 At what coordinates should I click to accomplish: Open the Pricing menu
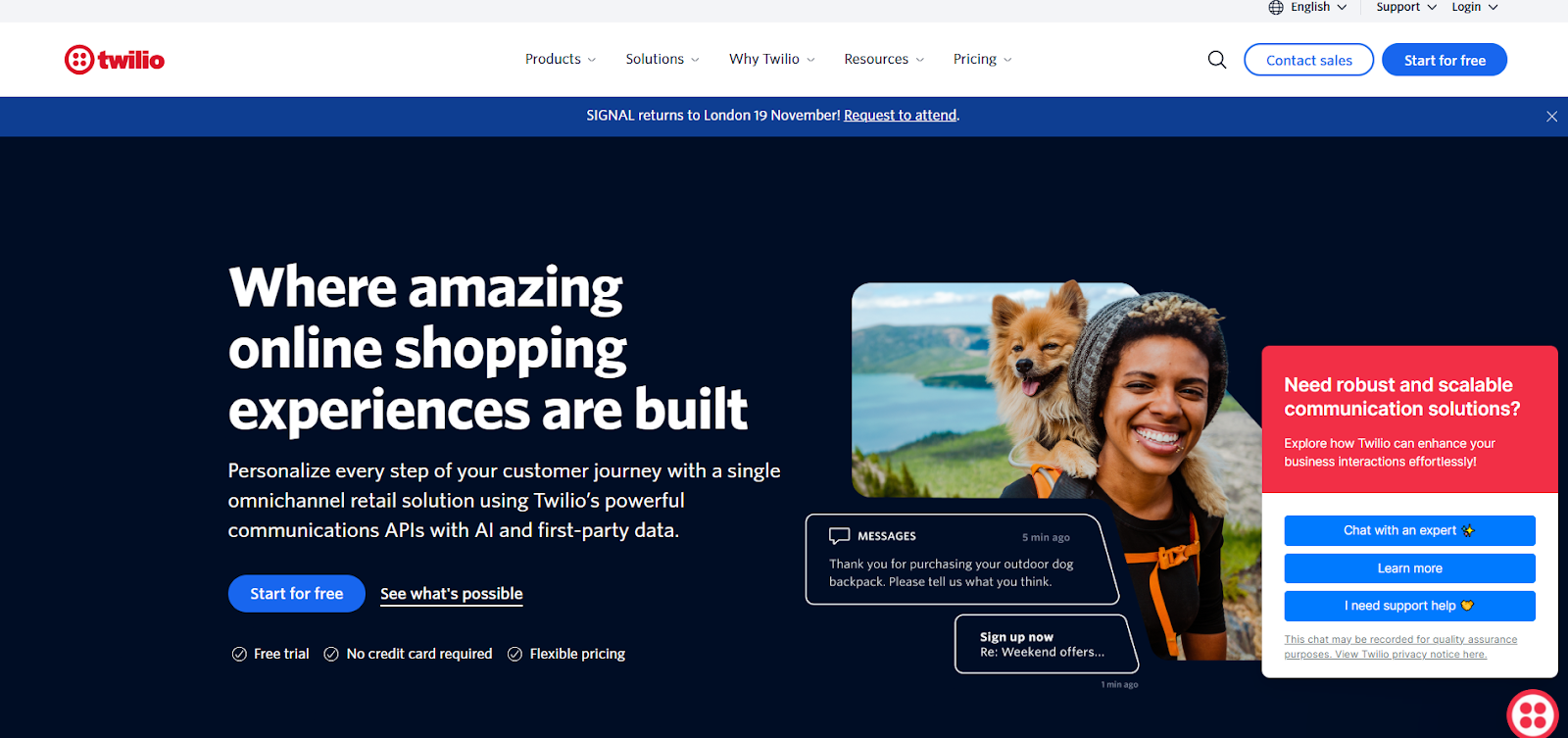(982, 59)
